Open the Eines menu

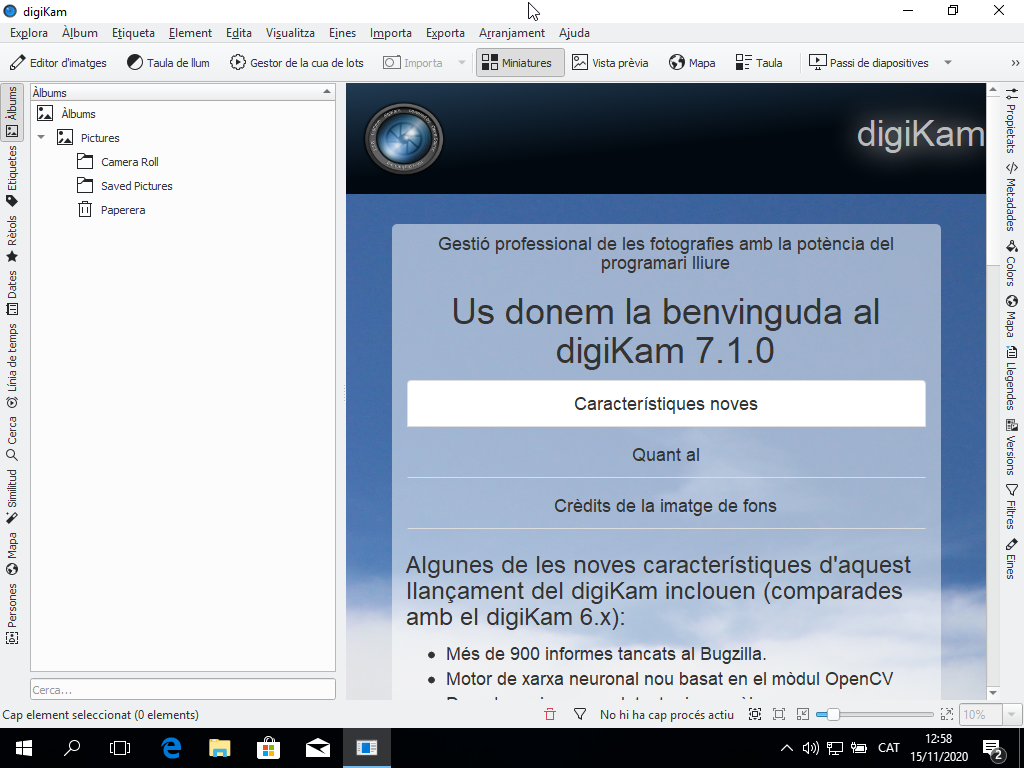(342, 33)
